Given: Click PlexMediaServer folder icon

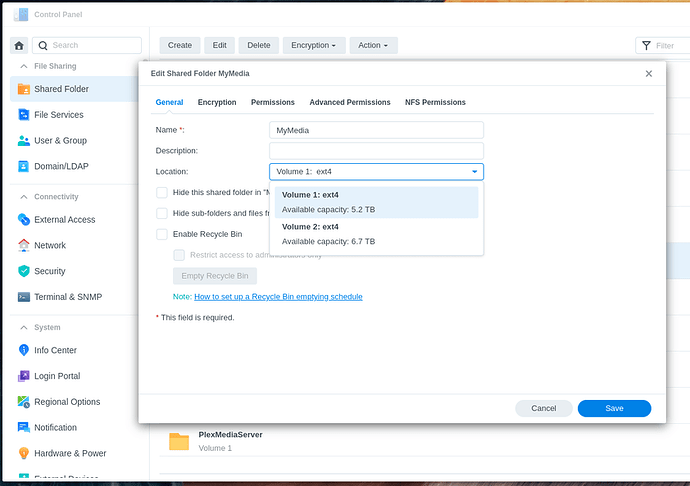Looking at the screenshot, I should [x=179, y=442].
